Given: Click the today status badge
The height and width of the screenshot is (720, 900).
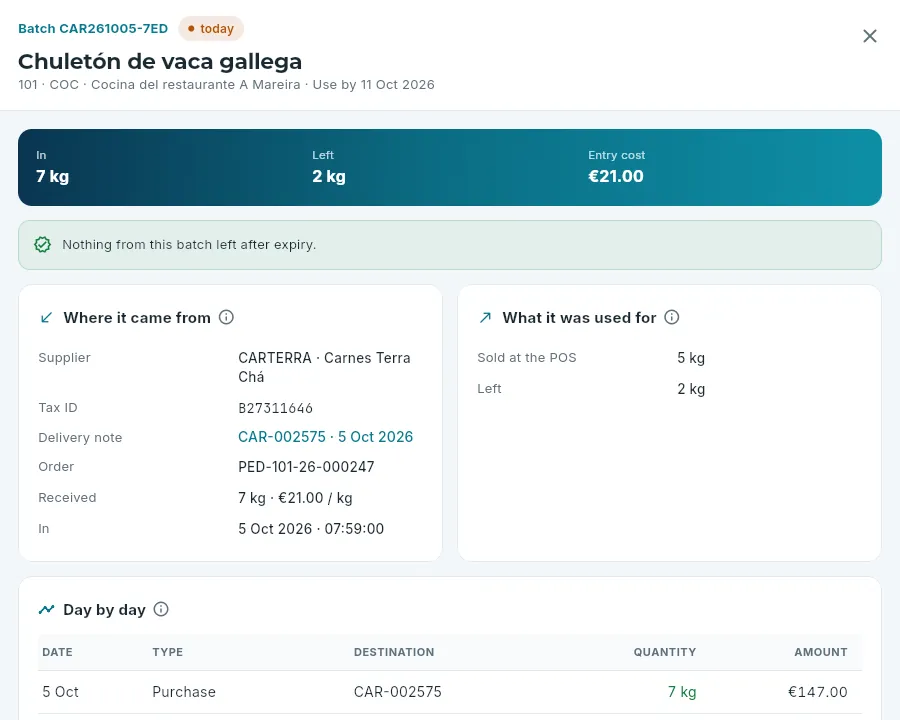Looking at the screenshot, I should tap(211, 29).
